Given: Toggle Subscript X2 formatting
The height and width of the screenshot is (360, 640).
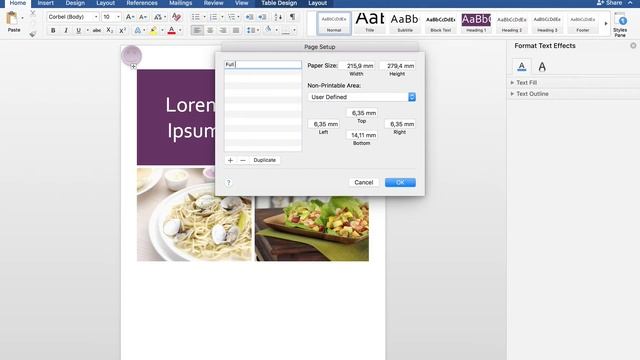Looking at the screenshot, I should pyautogui.click(x=109, y=30).
